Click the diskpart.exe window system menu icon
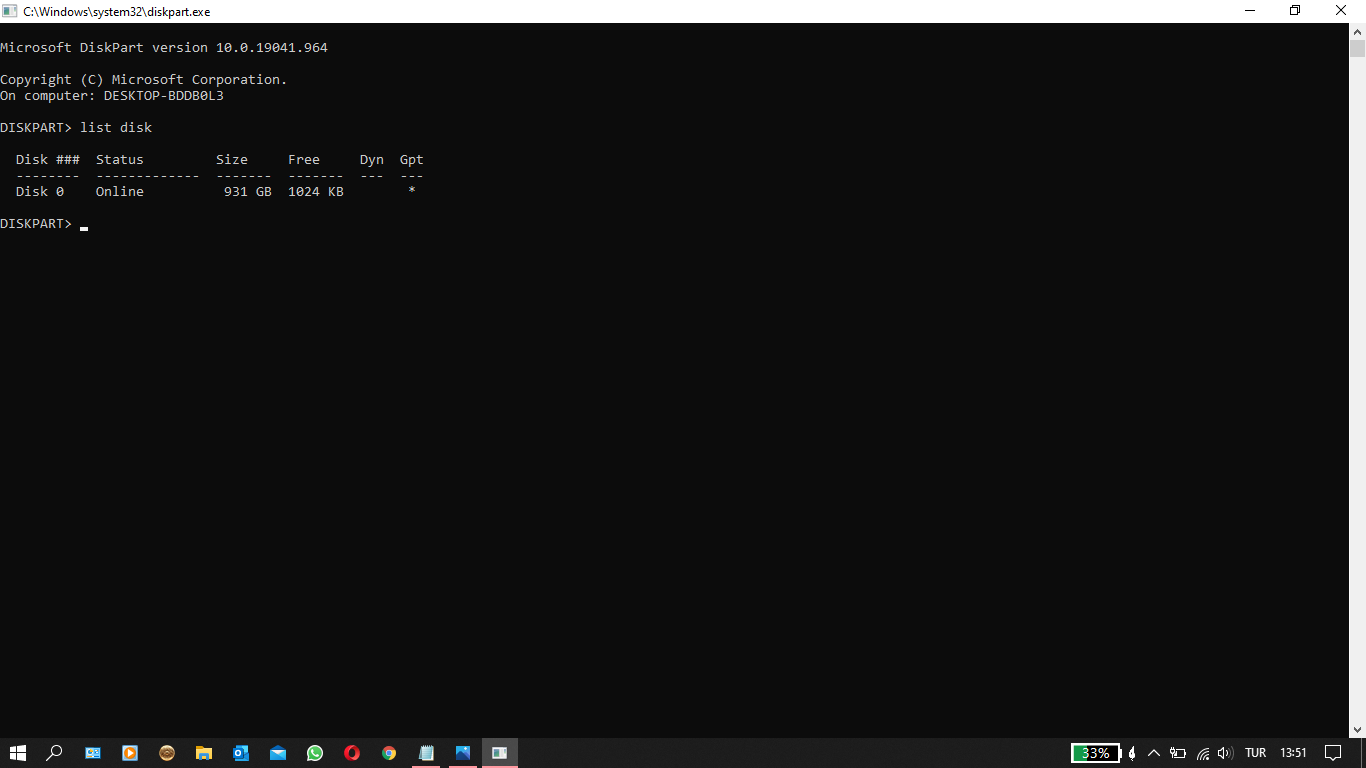The height and width of the screenshot is (768, 1366). [10, 11]
